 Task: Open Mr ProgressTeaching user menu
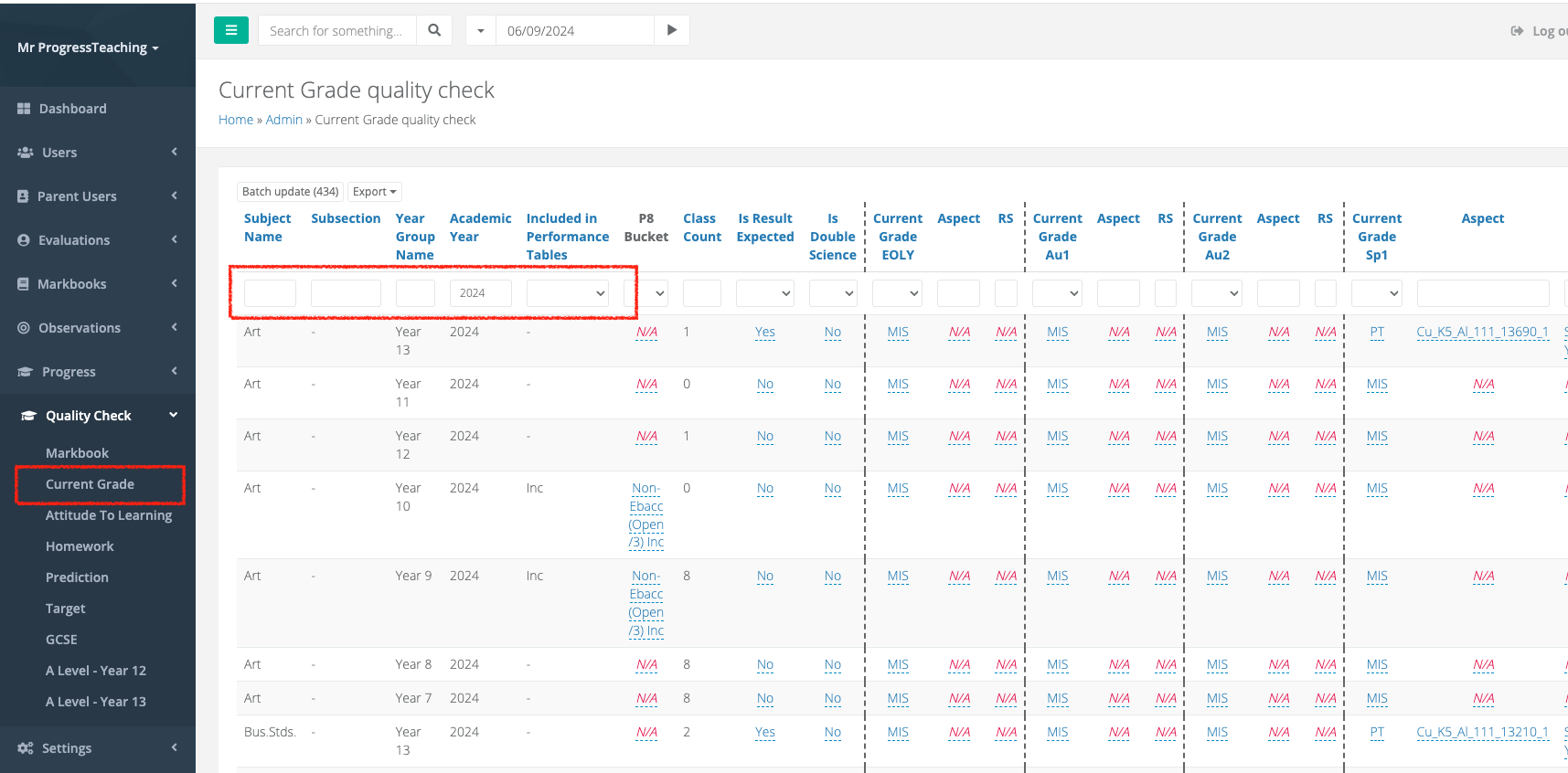coord(88,48)
